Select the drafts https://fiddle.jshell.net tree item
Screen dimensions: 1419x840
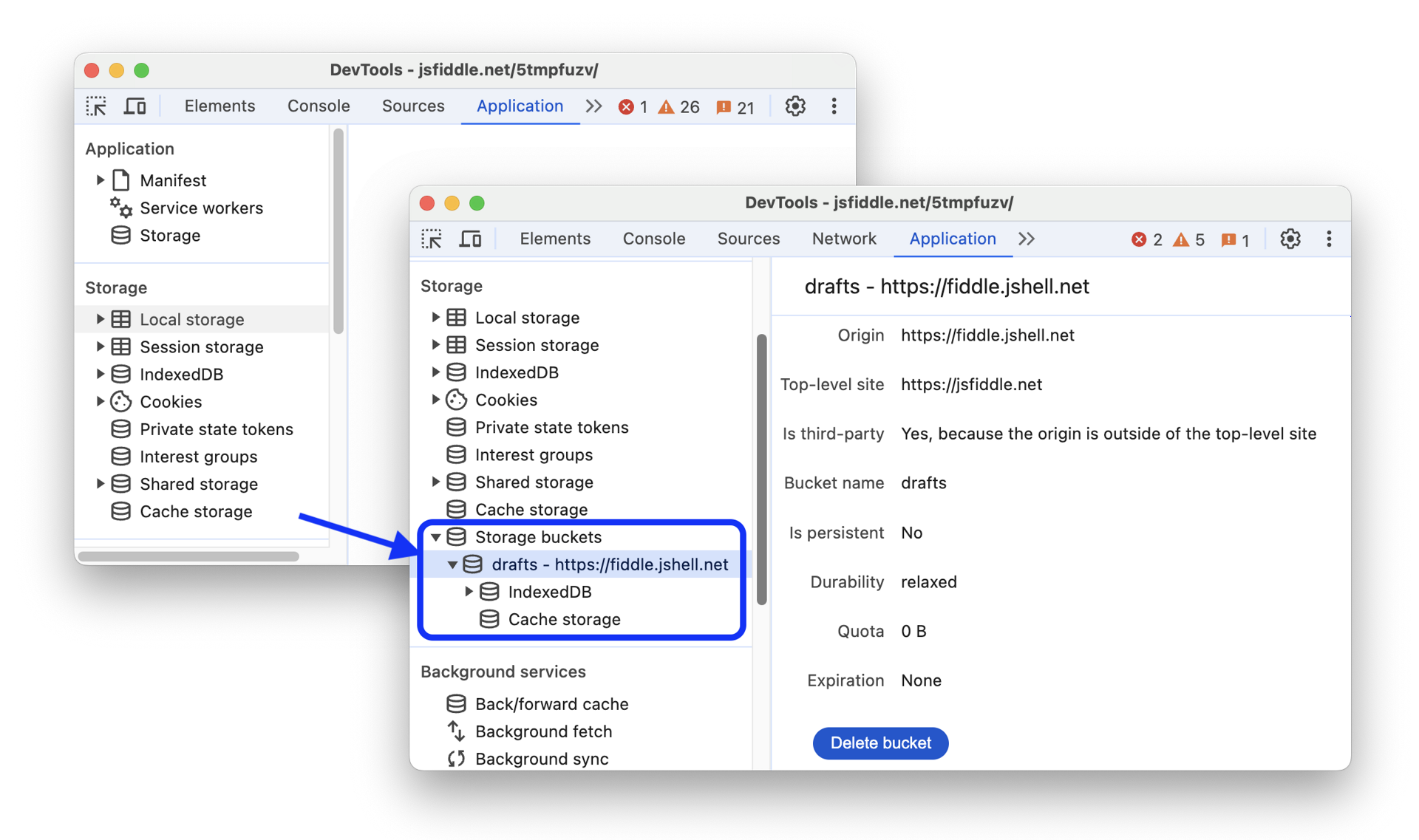point(608,564)
